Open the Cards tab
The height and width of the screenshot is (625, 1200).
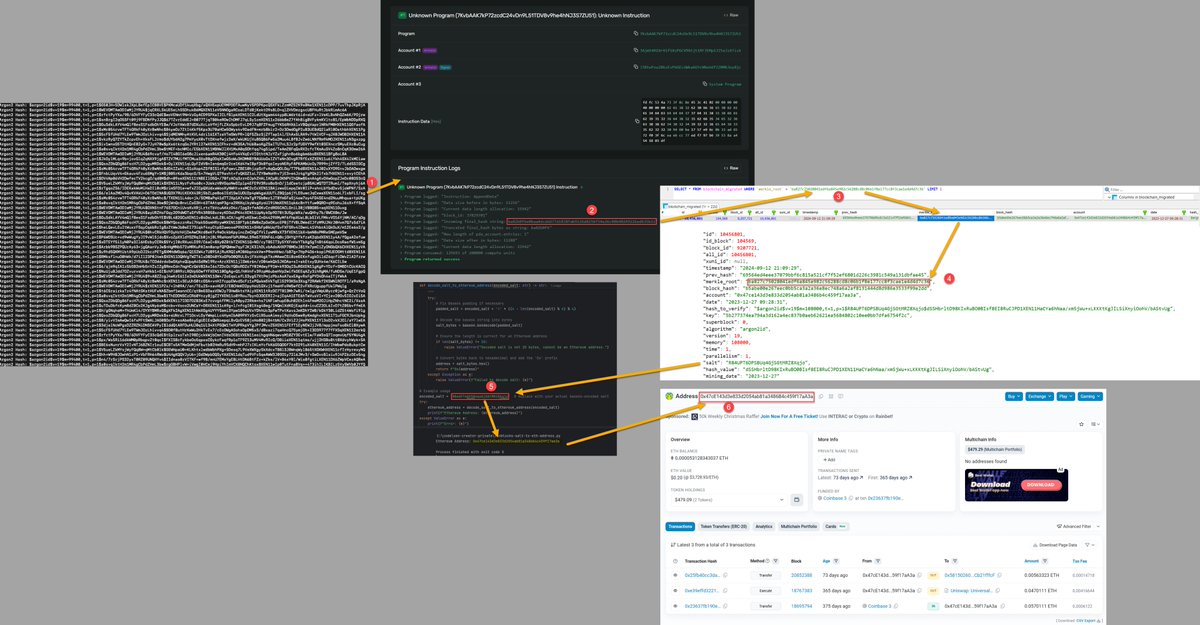point(836,526)
